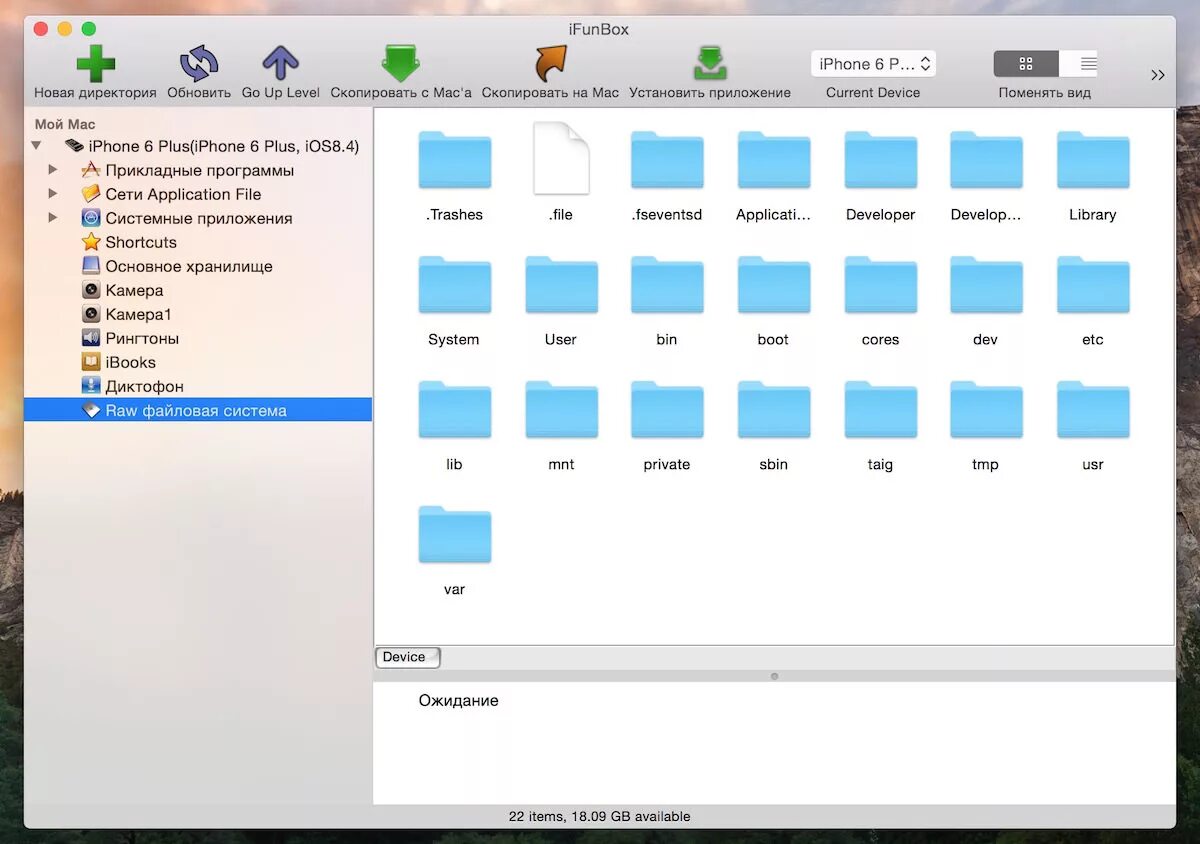This screenshot has height=844, width=1200.
Task: Open the Current Device dropdown iPhone 6 P…
Action: 873,64
